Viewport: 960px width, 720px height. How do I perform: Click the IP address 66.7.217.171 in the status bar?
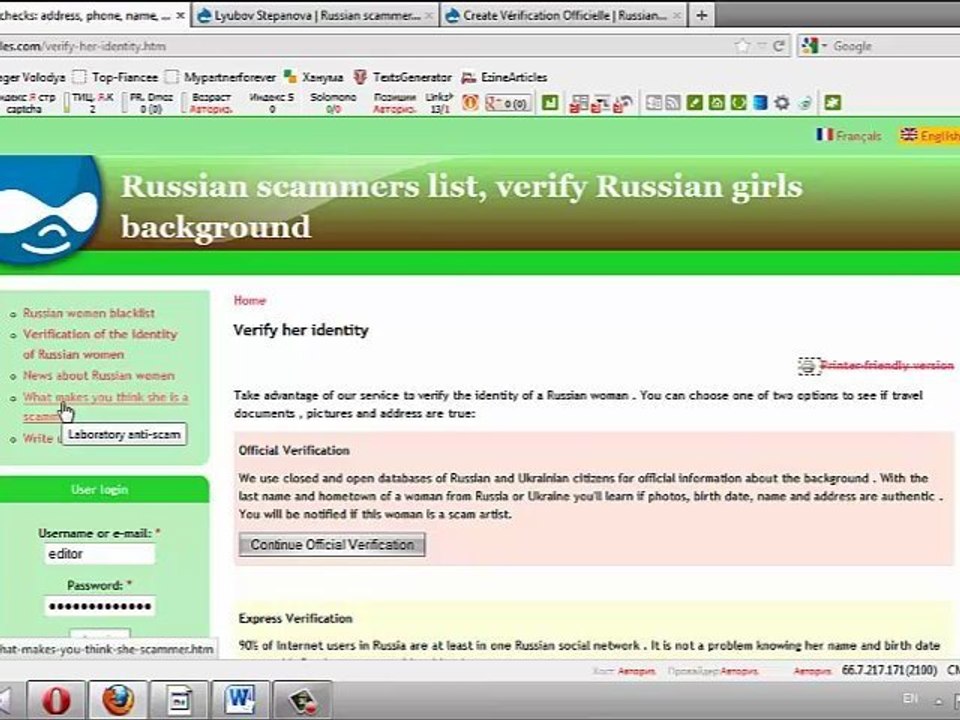pyautogui.click(x=889, y=670)
